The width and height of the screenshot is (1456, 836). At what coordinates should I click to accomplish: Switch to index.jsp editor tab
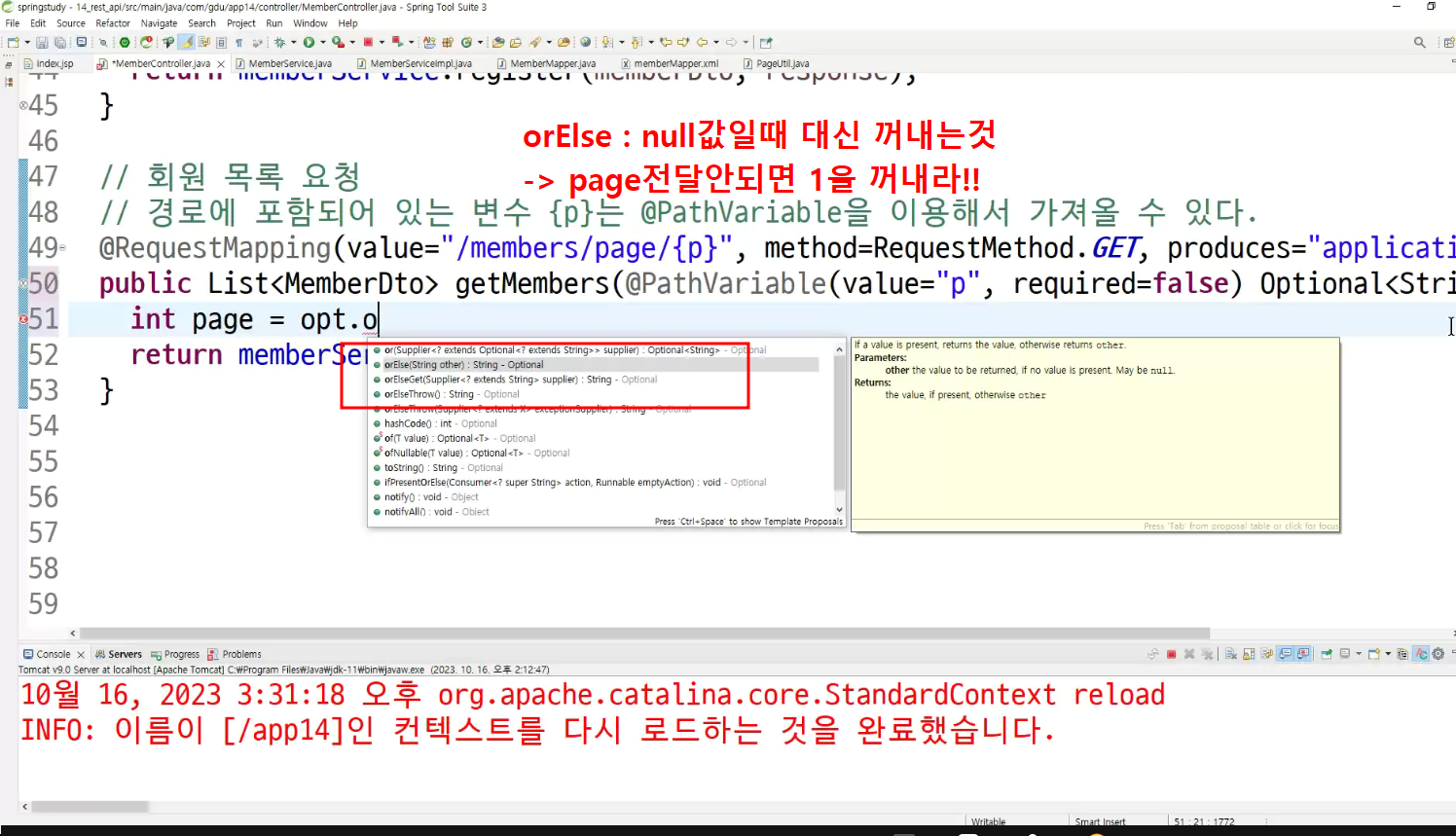49,63
